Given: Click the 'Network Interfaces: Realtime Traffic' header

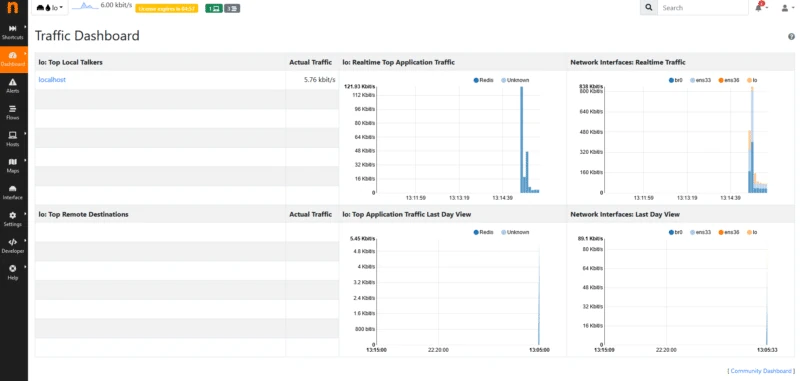Looking at the screenshot, I should point(628,62).
